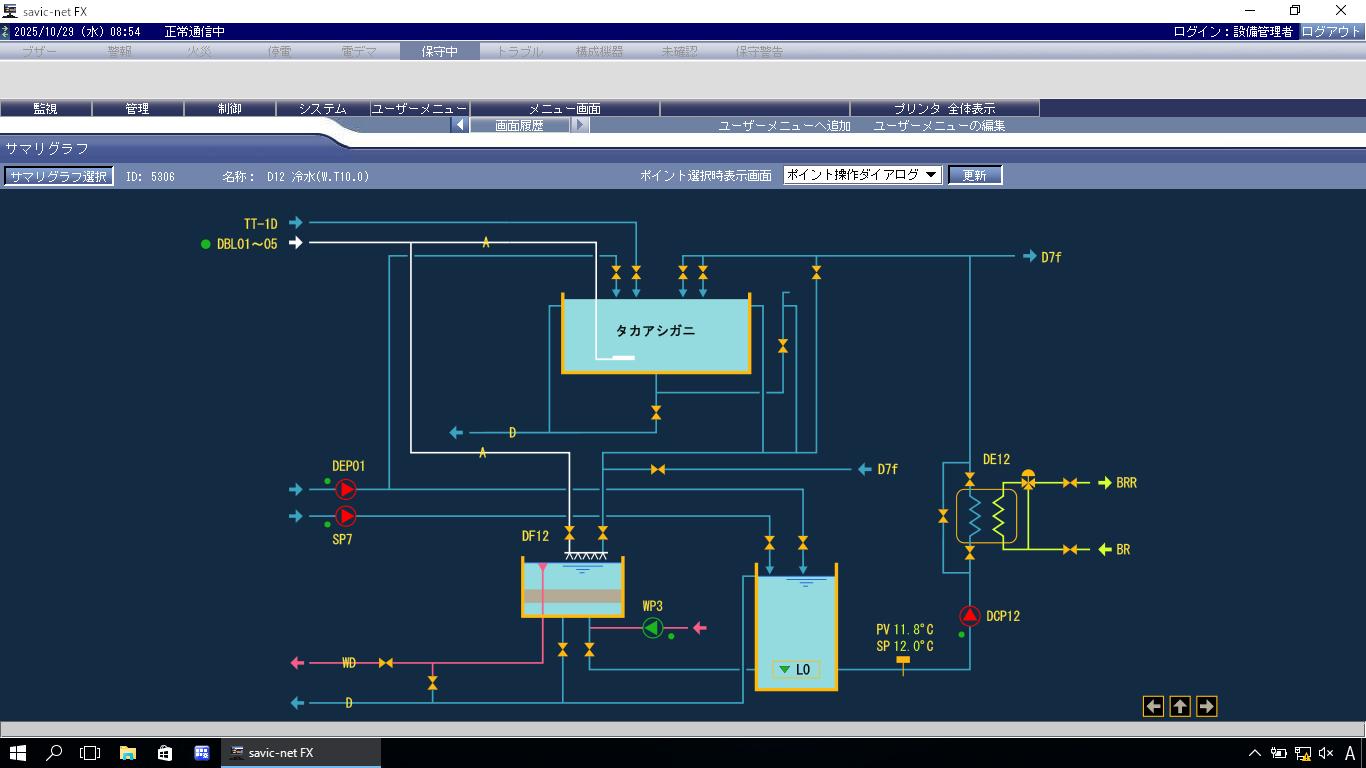Click the SP7 pump symbol
Viewport: 1366px width, 768px height.
point(345,516)
